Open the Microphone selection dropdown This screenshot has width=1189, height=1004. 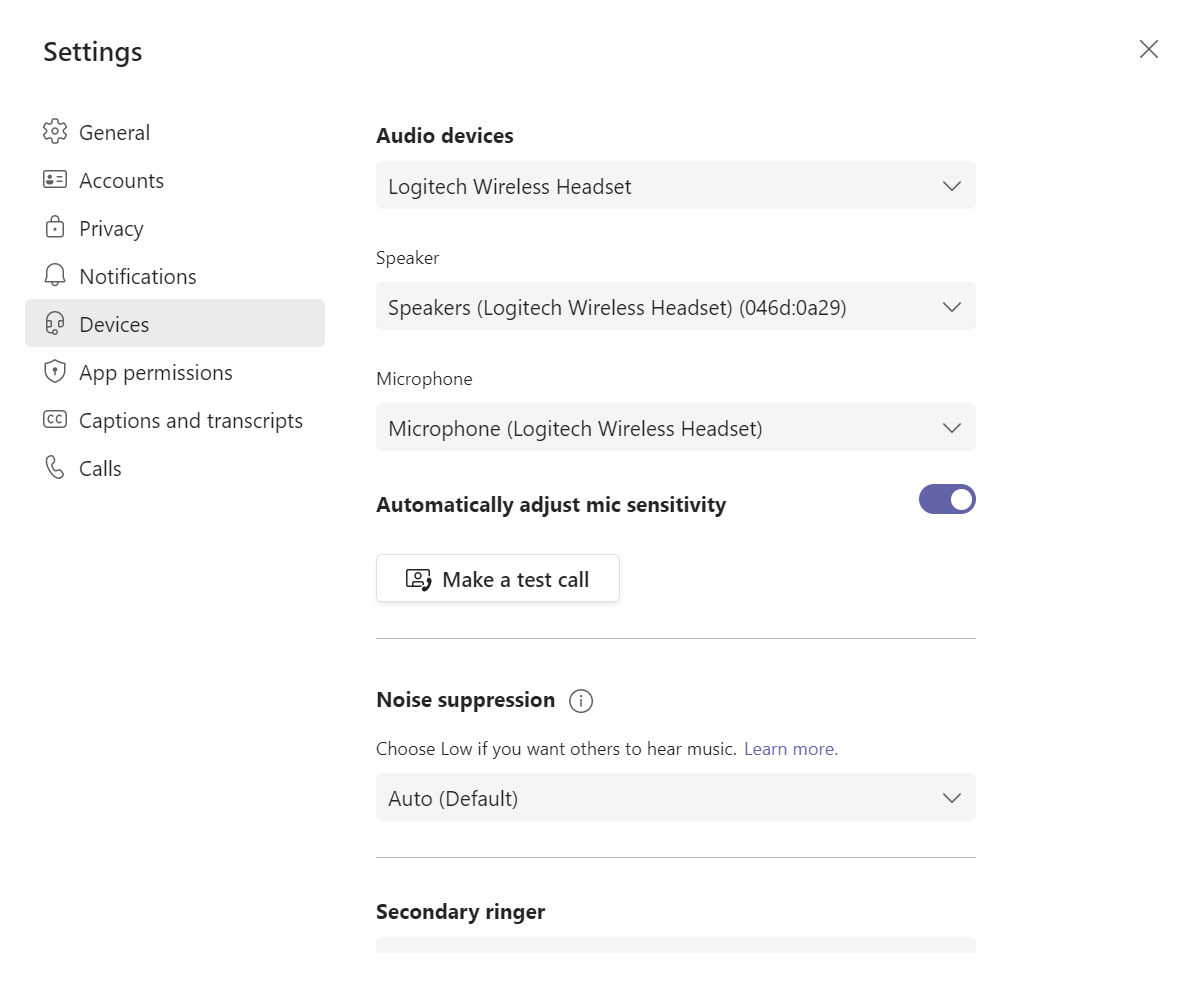click(x=675, y=428)
